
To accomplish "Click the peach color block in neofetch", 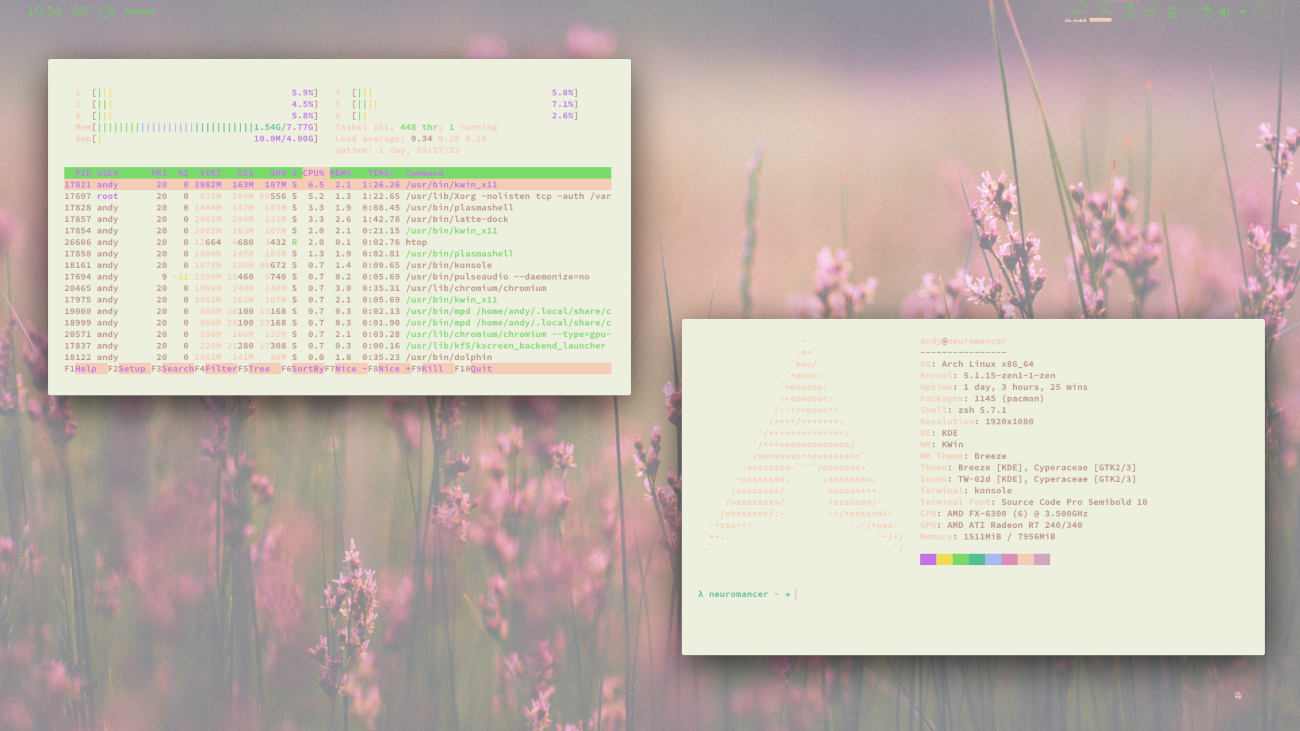I will (x=1026, y=560).
